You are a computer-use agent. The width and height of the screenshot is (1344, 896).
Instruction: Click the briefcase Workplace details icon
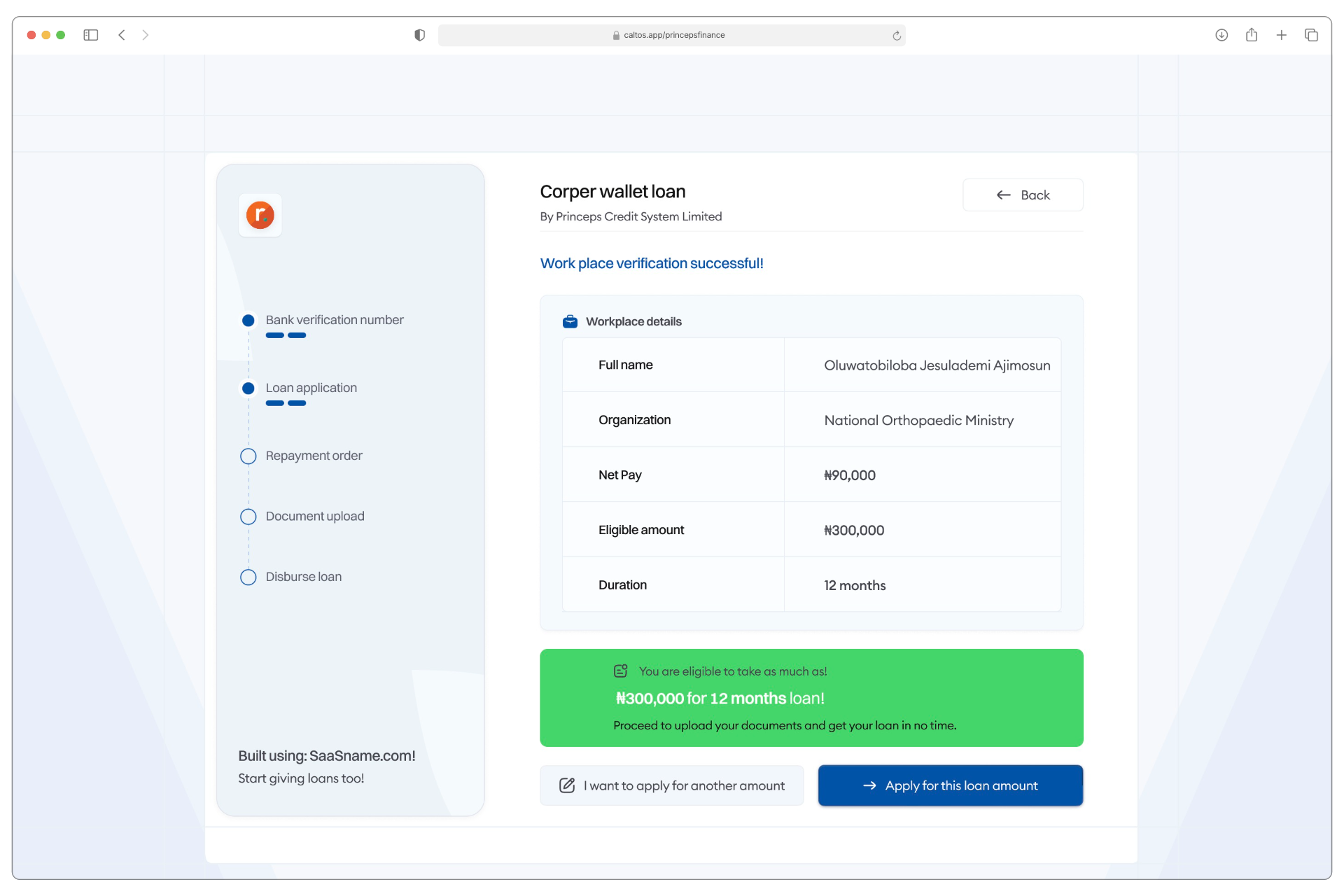point(570,321)
